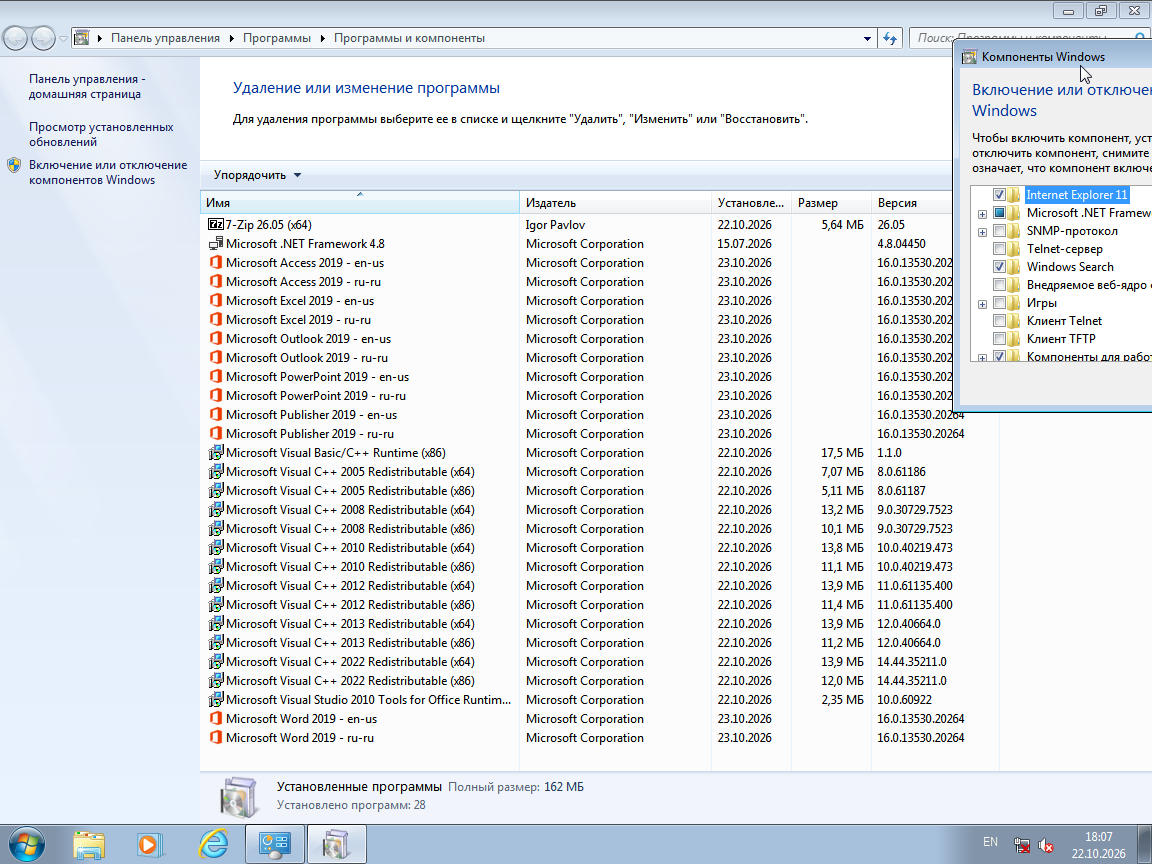Click the muted volume tray icon

[x=1046, y=846]
